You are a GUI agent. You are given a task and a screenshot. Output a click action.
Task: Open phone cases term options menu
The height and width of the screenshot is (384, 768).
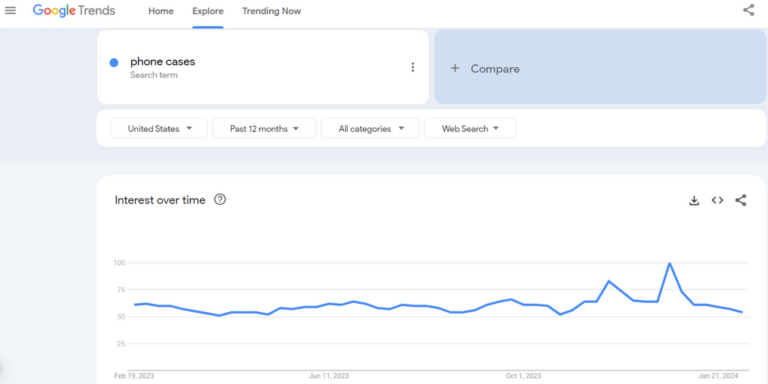[x=412, y=67]
